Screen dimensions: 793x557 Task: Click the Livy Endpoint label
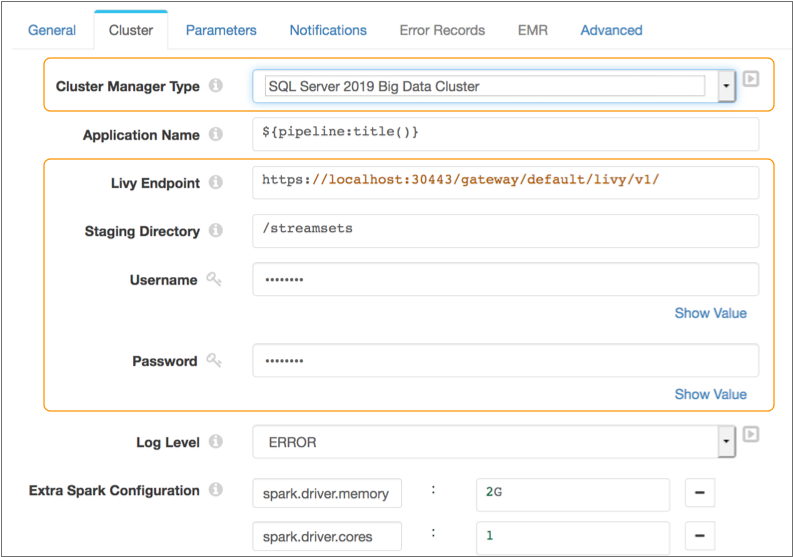tap(155, 183)
